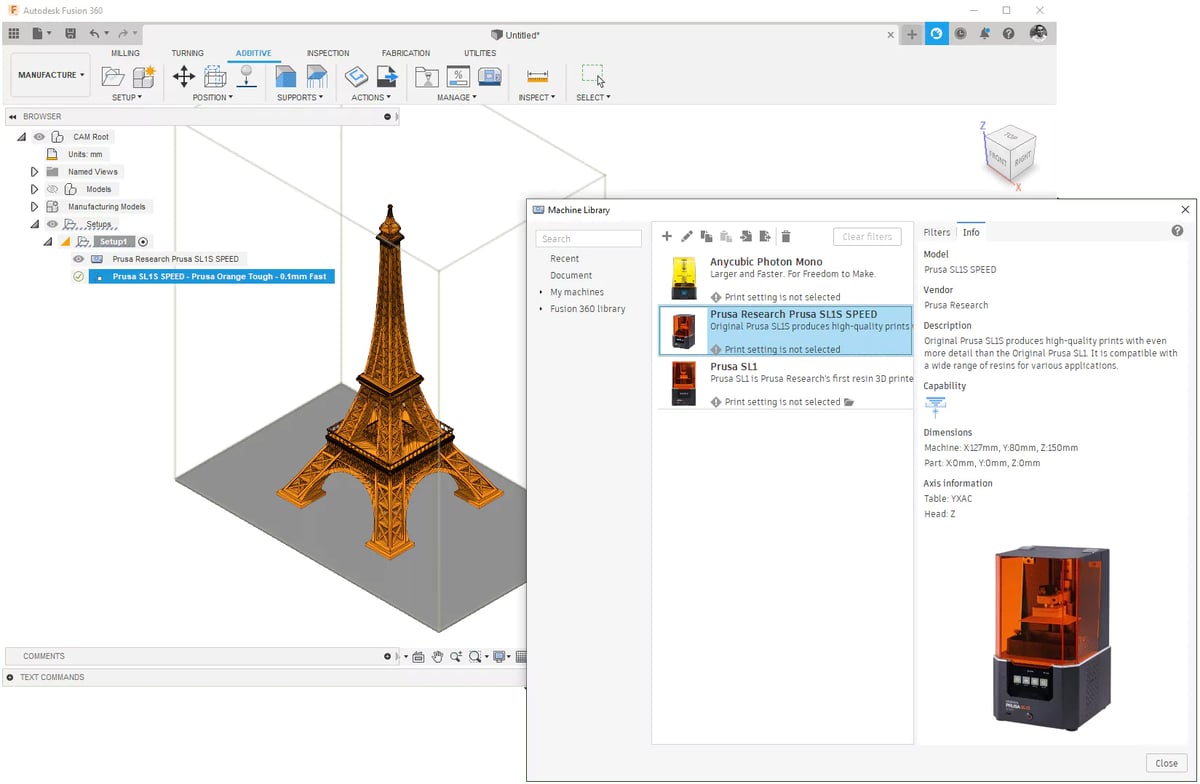Open the POSITION dropdown menu
Viewport: 1200px width, 784px height.
pos(213,98)
